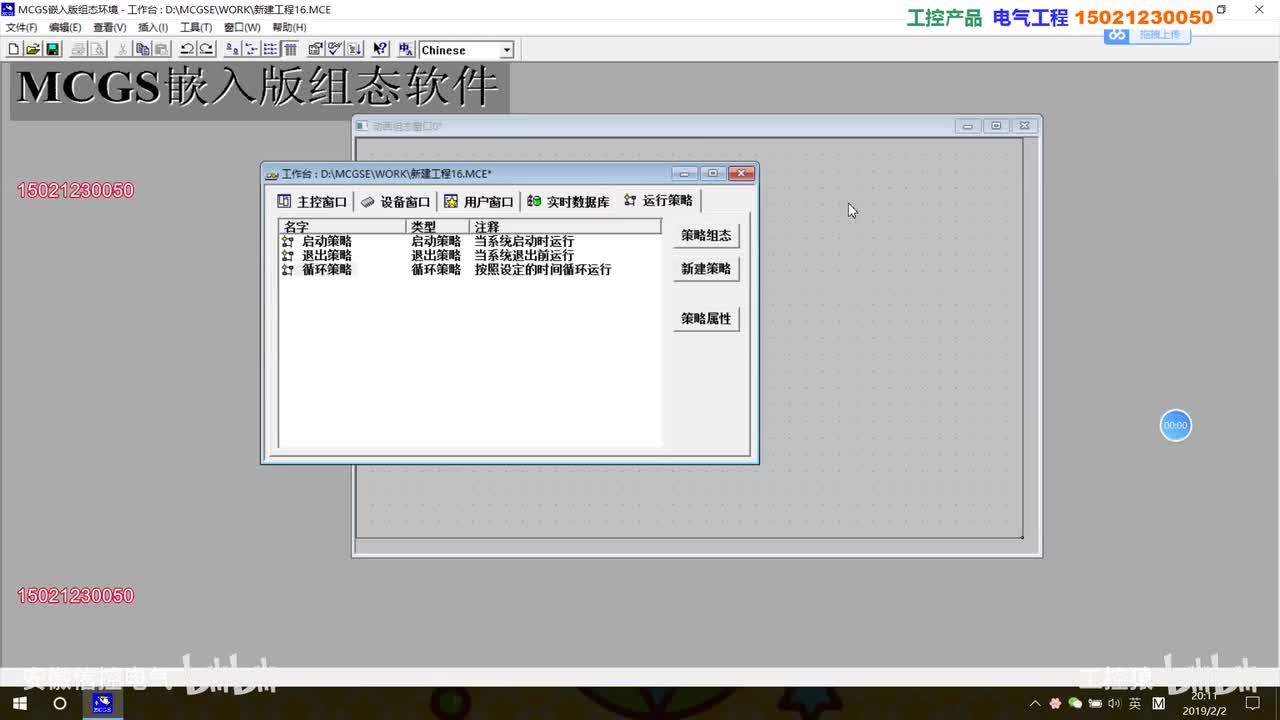
Task: Select the 运行策略 tab
Action: [658, 200]
